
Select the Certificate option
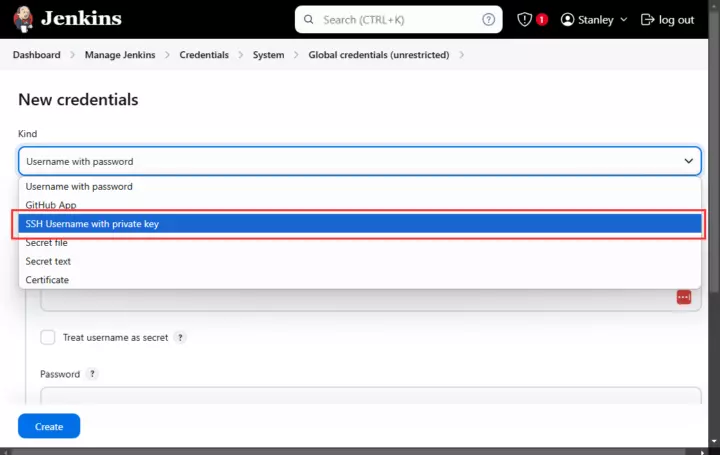[x=360, y=280]
